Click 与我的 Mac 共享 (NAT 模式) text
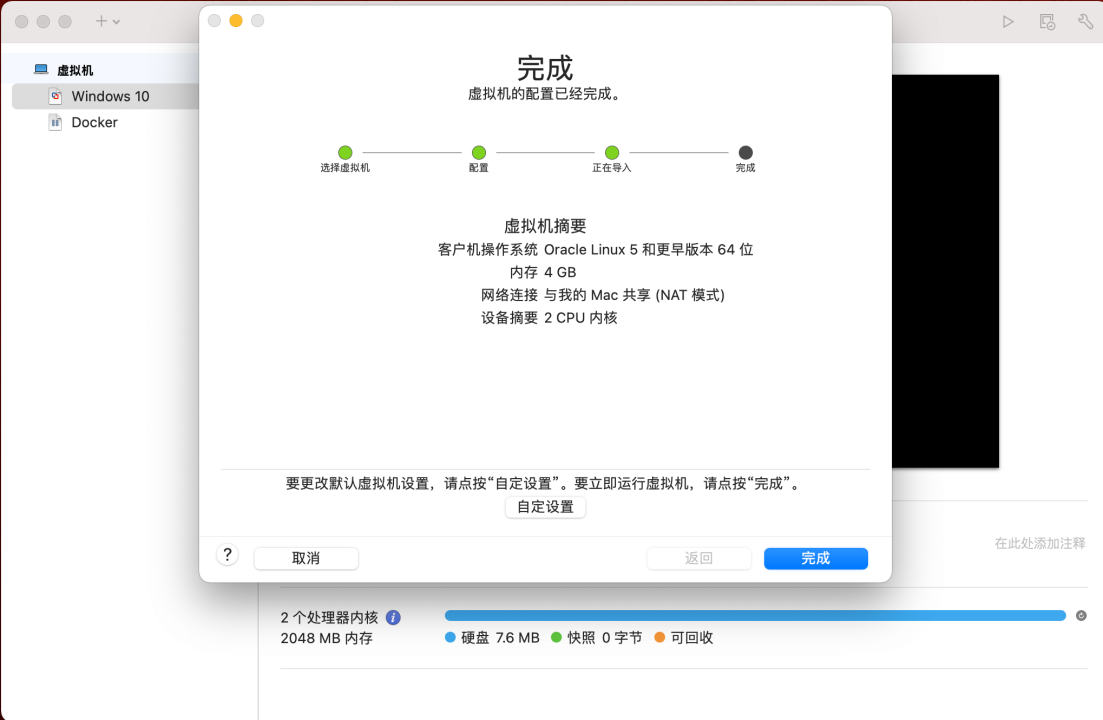This screenshot has width=1103, height=720. click(635, 295)
